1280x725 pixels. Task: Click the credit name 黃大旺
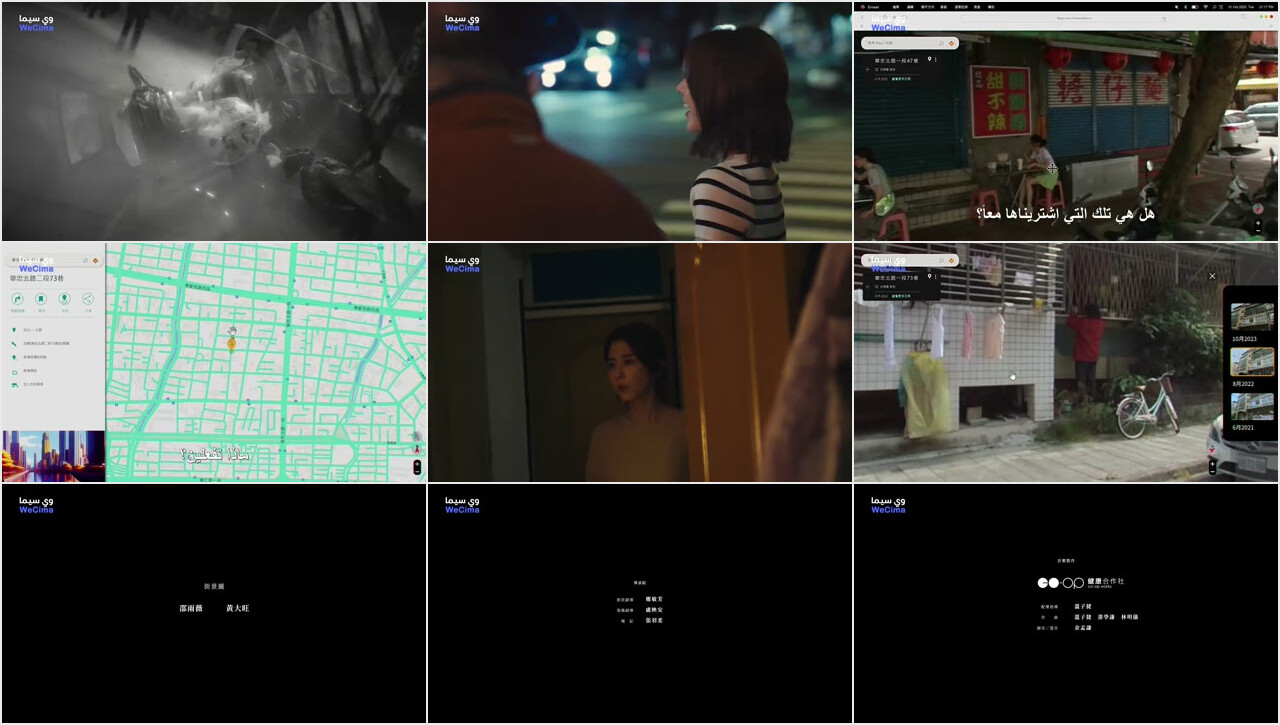[238, 608]
